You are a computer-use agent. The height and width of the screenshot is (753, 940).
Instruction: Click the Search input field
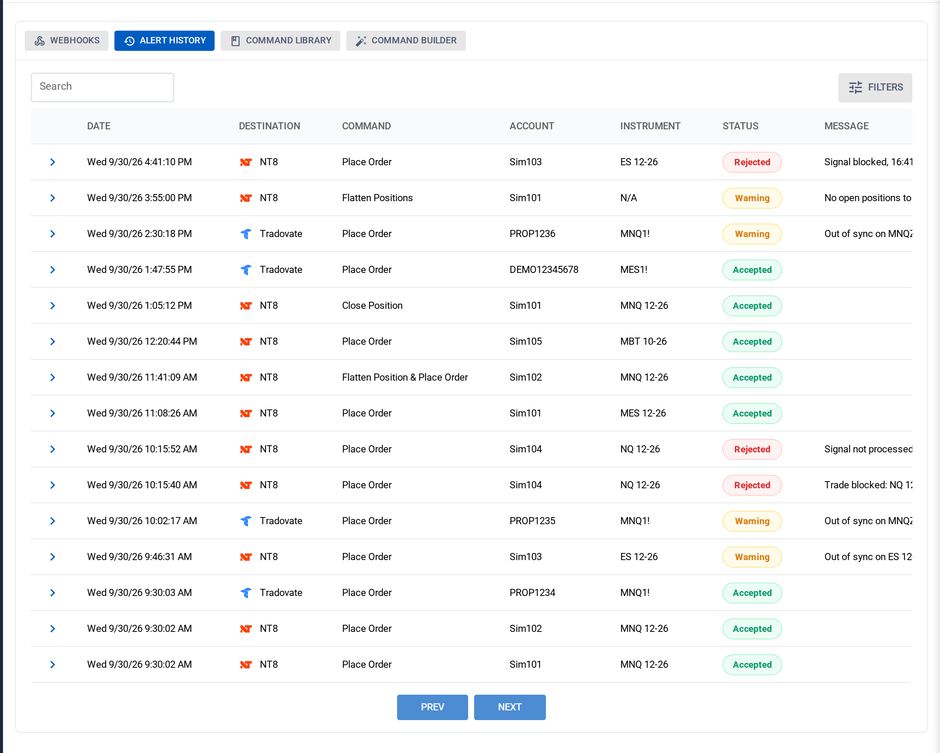coord(103,87)
